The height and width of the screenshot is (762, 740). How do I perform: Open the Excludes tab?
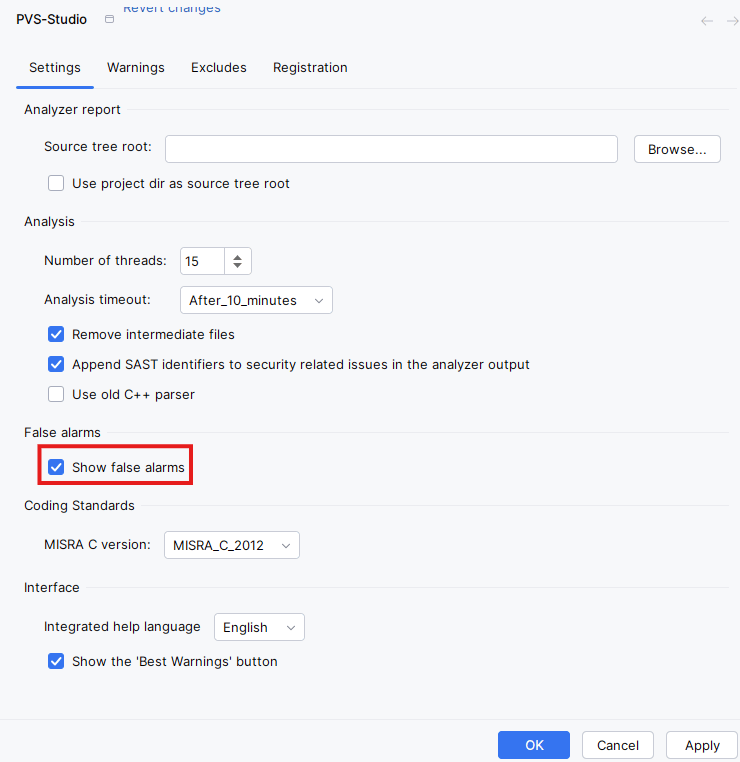coord(219,68)
